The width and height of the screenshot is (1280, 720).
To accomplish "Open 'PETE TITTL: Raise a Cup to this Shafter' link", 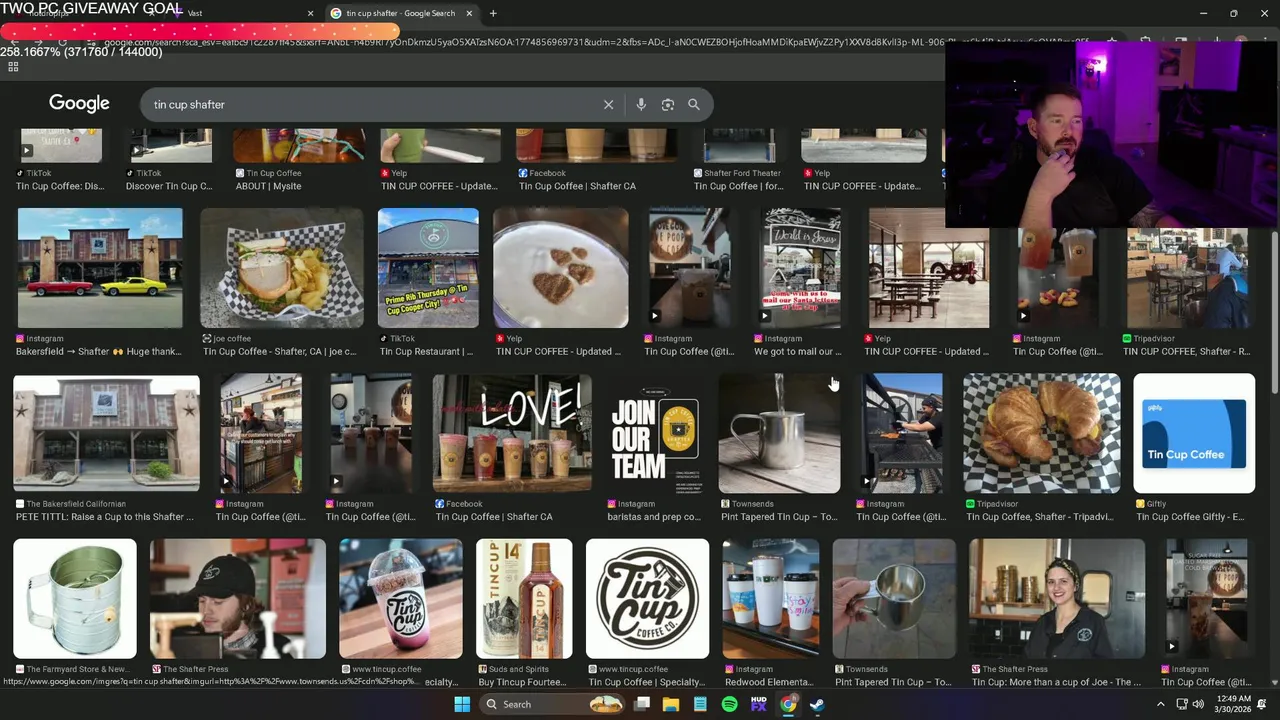I will [105, 517].
